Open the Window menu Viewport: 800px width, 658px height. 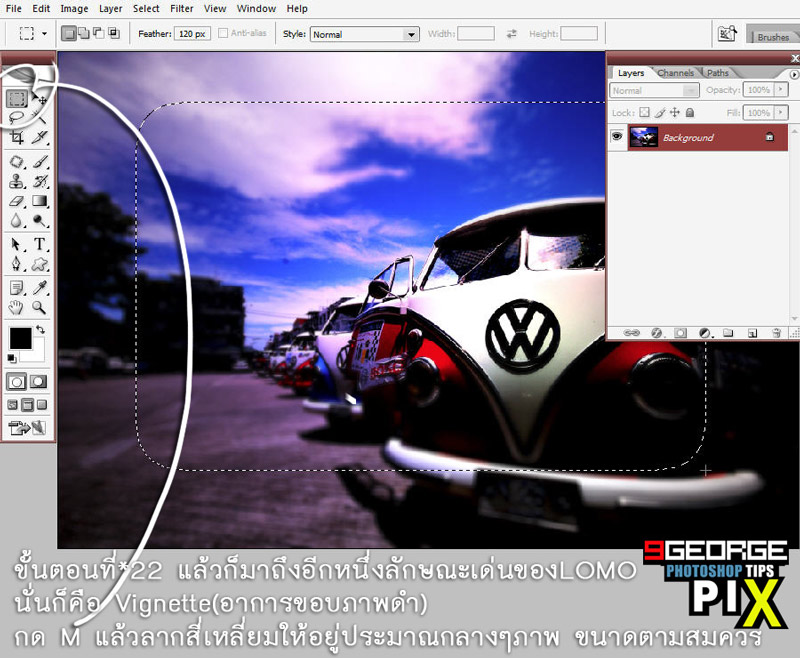point(256,9)
